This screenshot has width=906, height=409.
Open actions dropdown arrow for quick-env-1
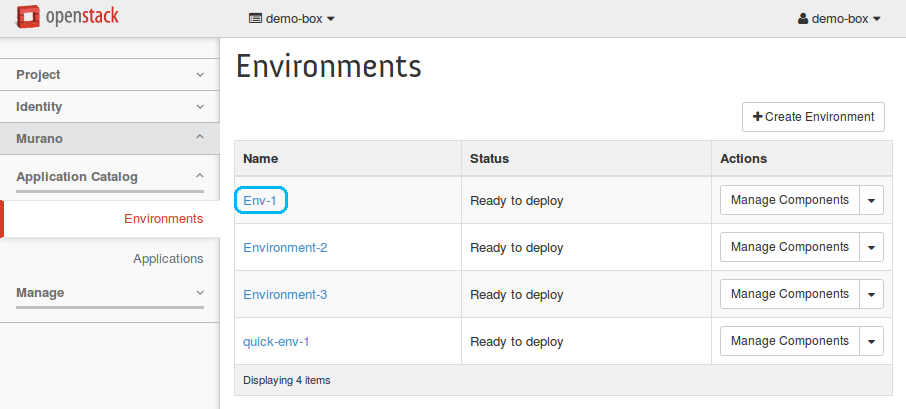pyautogui.click(x=871, y=341)
